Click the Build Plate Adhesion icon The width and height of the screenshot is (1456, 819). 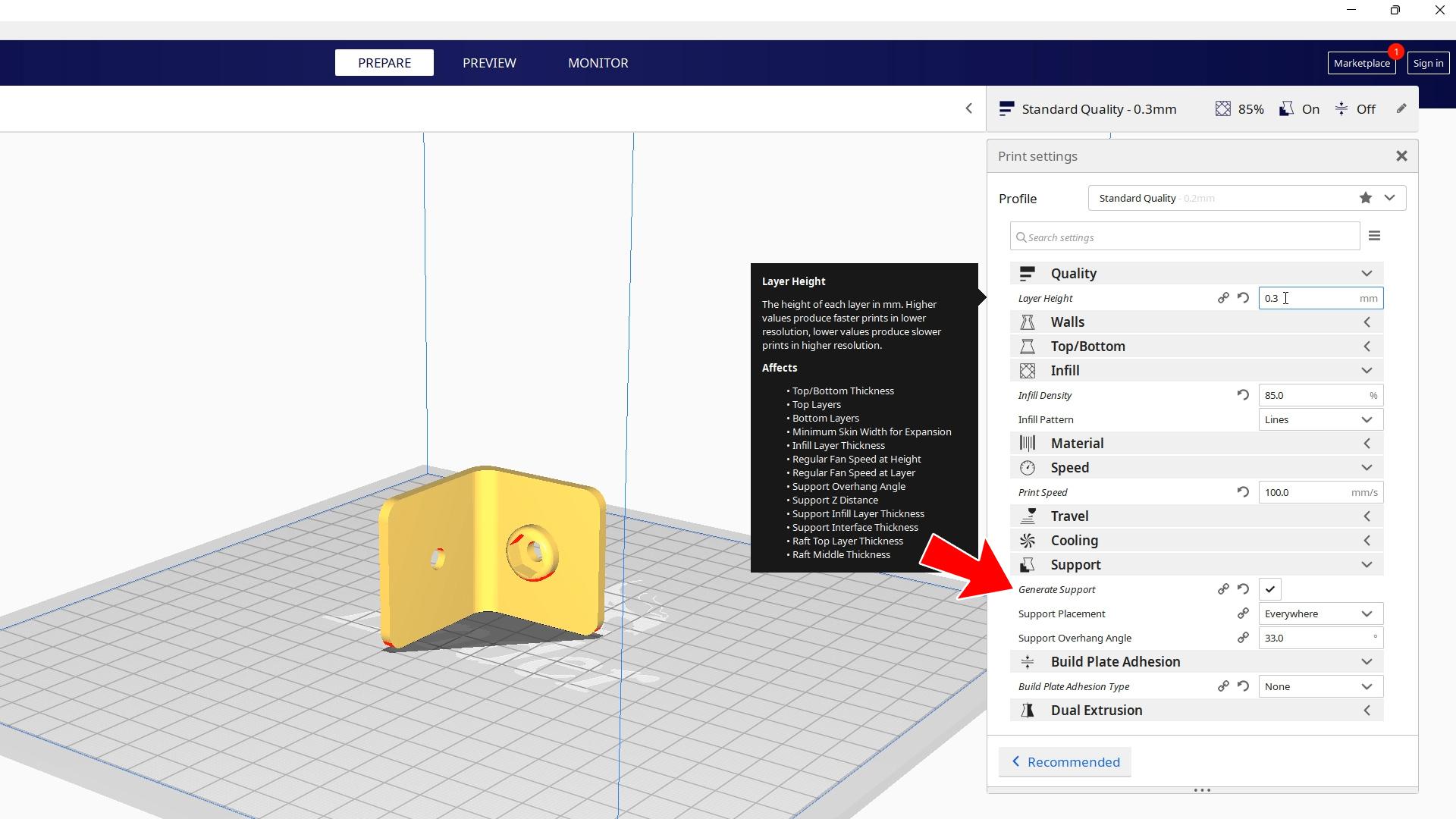pos(1029,662)
